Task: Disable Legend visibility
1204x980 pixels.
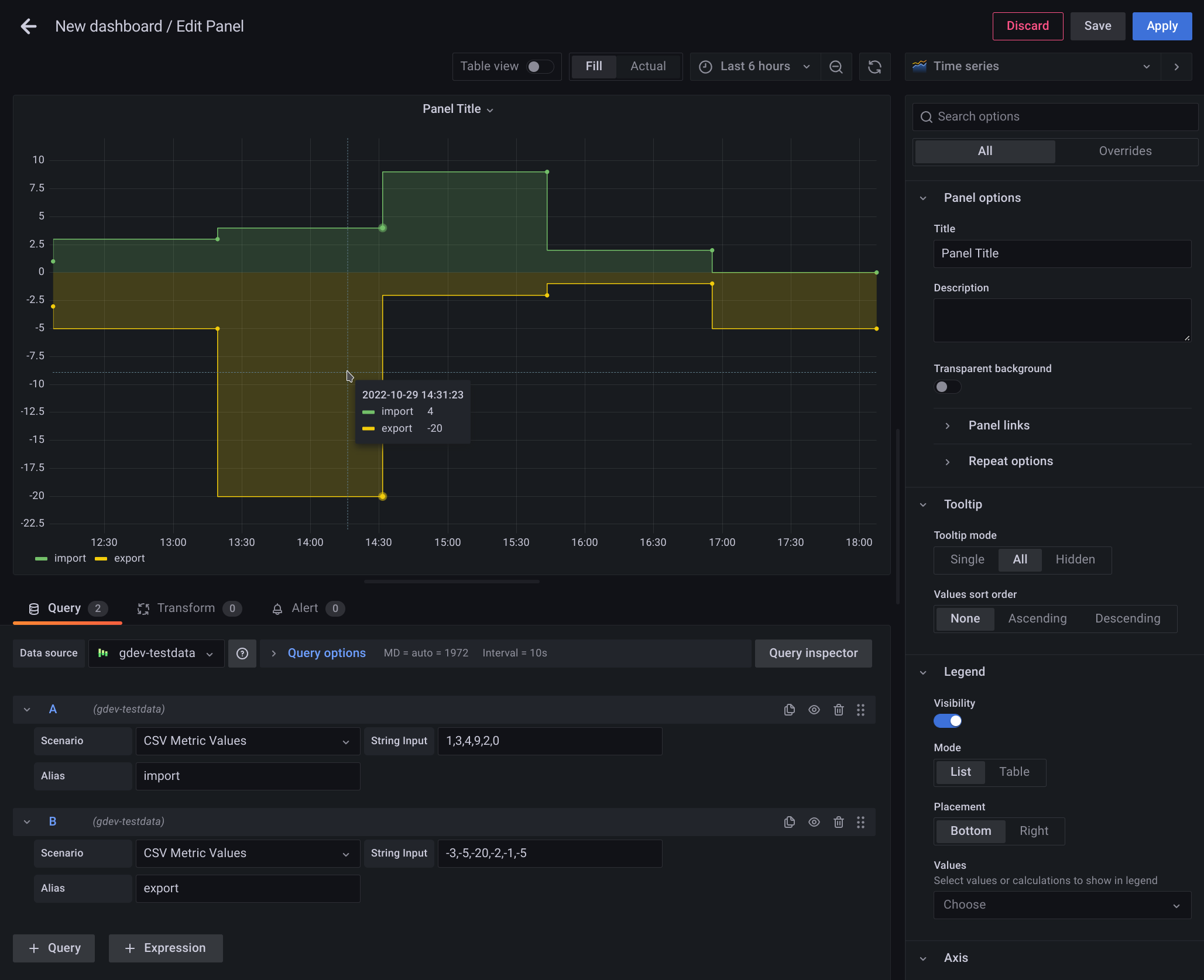Action: (948, 720)
